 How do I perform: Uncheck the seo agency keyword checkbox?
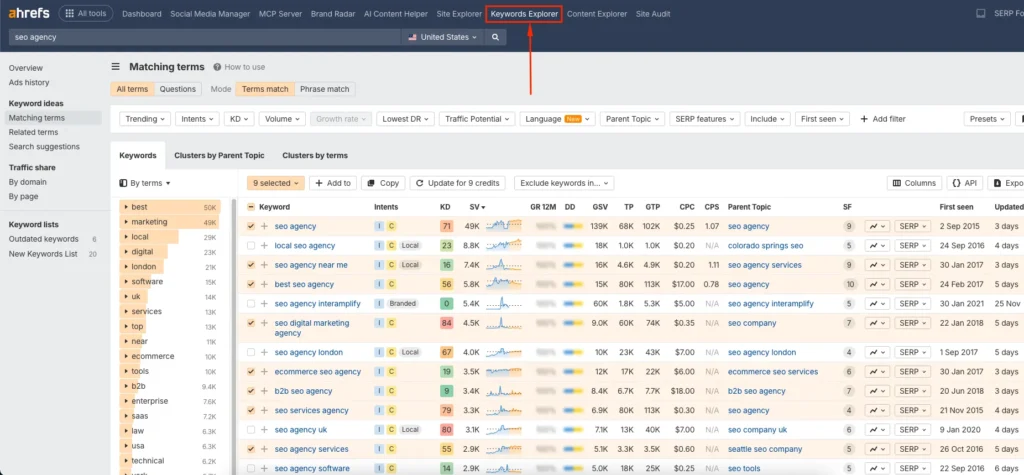[x=251, y=226]
